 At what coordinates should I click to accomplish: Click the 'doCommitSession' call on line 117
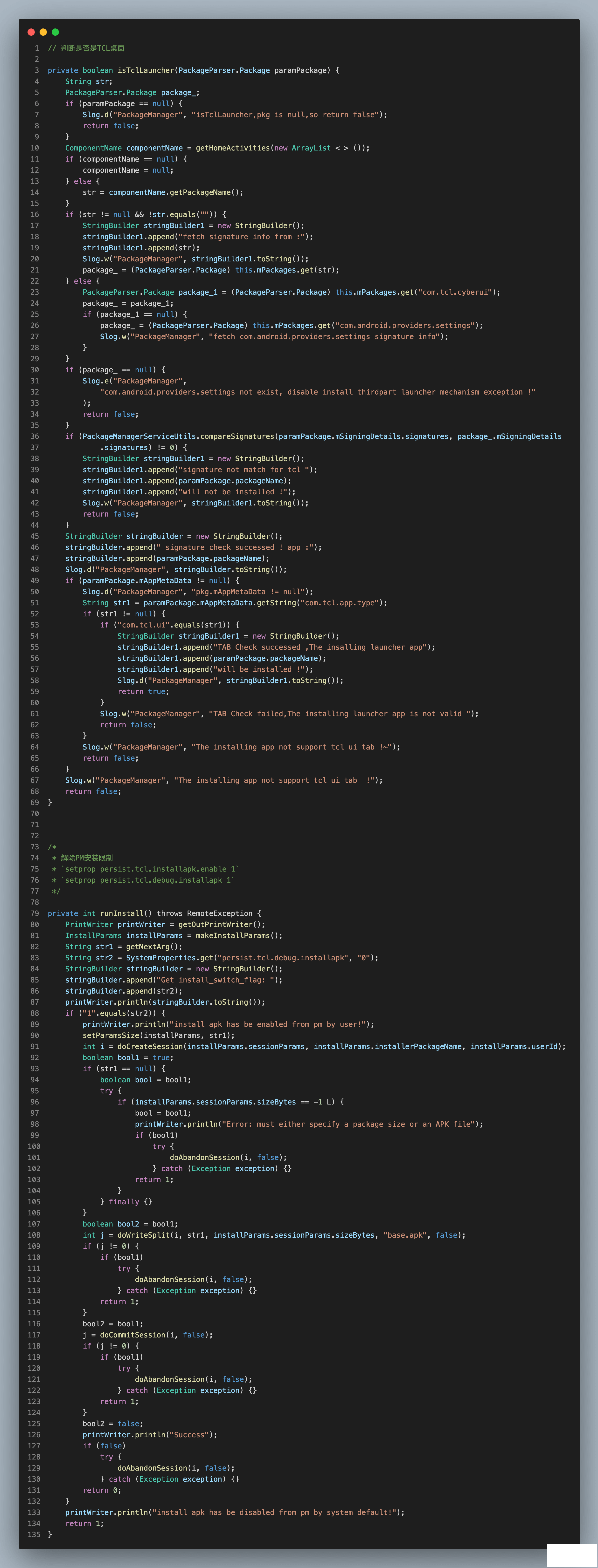tap(133, 1335)
